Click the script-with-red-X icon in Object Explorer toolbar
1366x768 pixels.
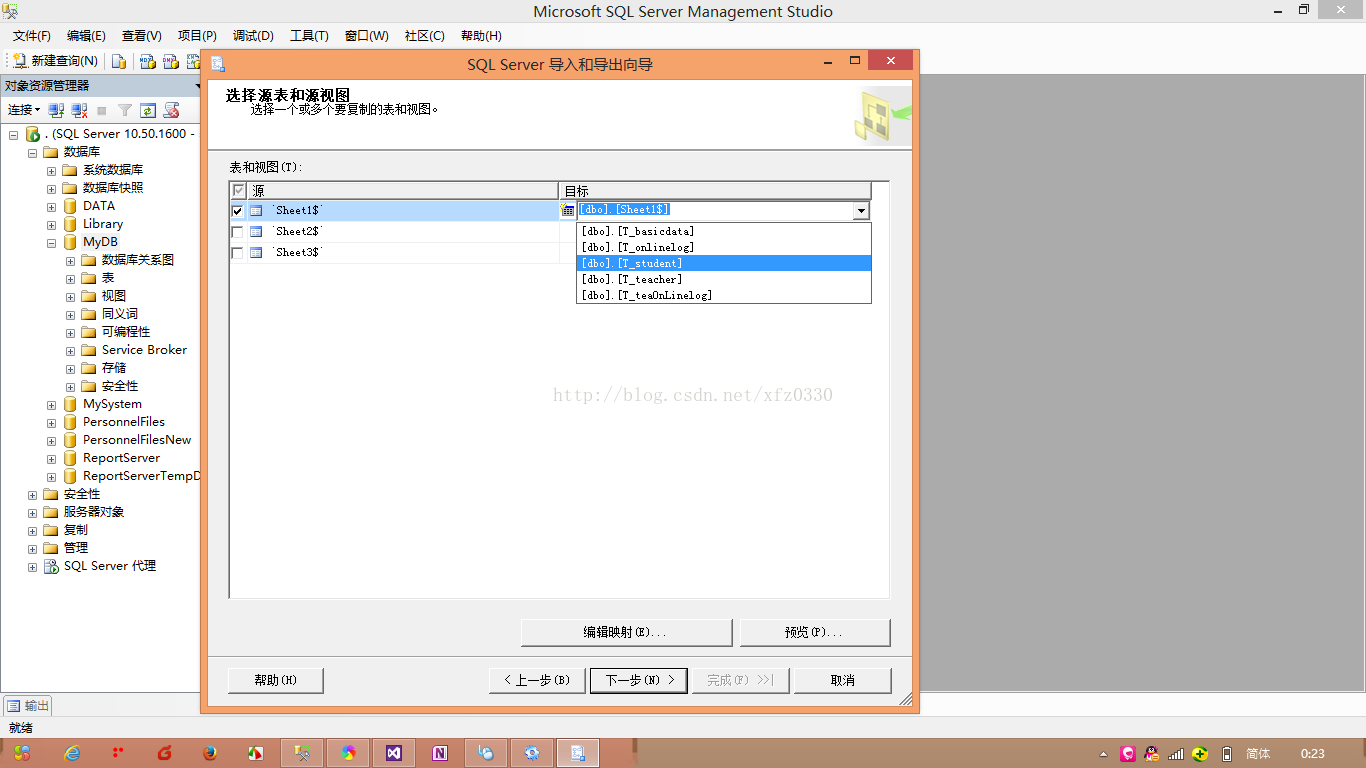(x=171, y=110)
